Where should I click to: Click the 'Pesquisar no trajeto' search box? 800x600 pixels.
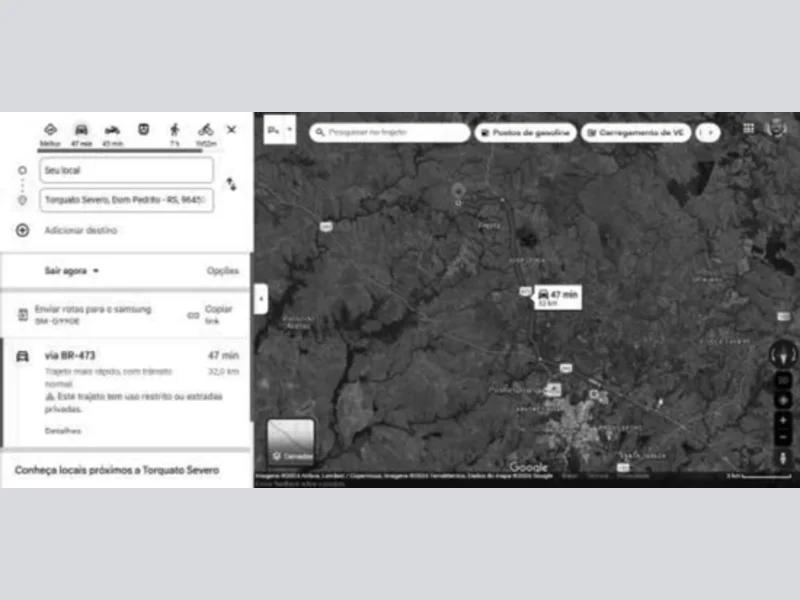click(x=390, y=133)
